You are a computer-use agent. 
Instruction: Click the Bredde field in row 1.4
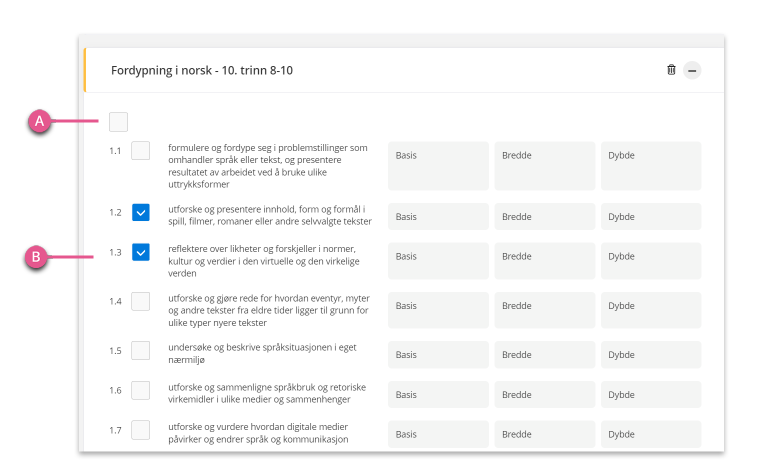pos(545,310)
